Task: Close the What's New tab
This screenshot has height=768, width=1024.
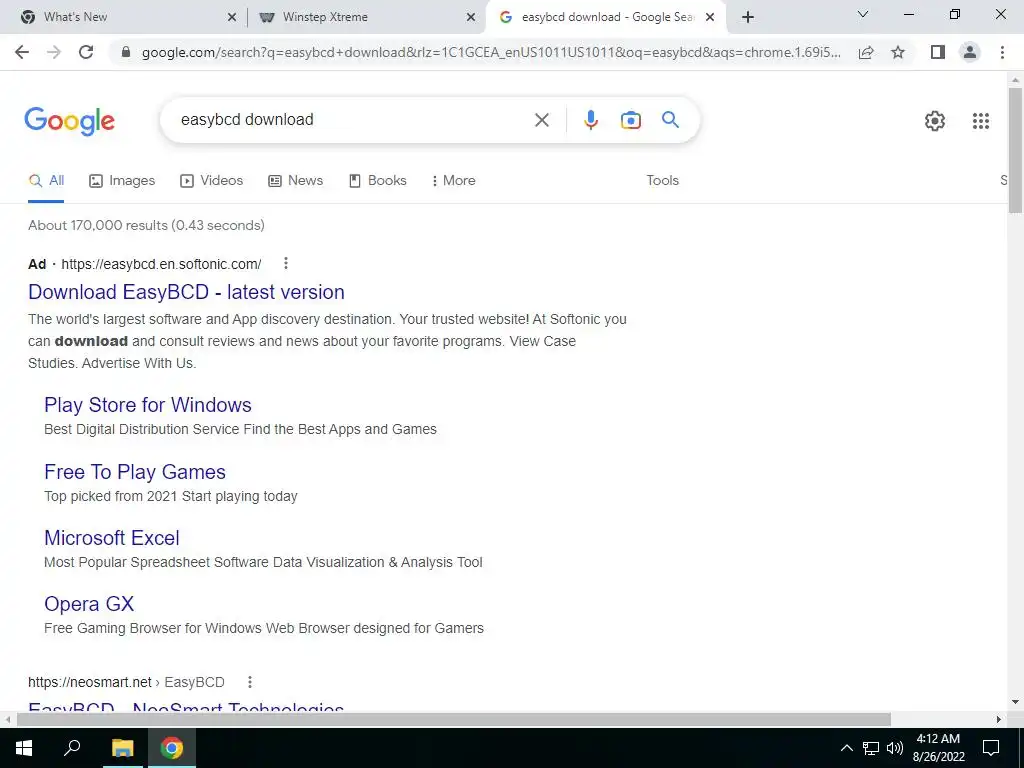Action: pos(232,18)
